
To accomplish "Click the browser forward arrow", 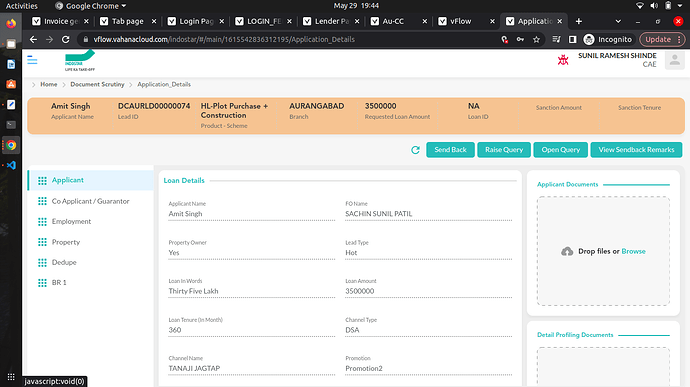I will coord(49,40).
